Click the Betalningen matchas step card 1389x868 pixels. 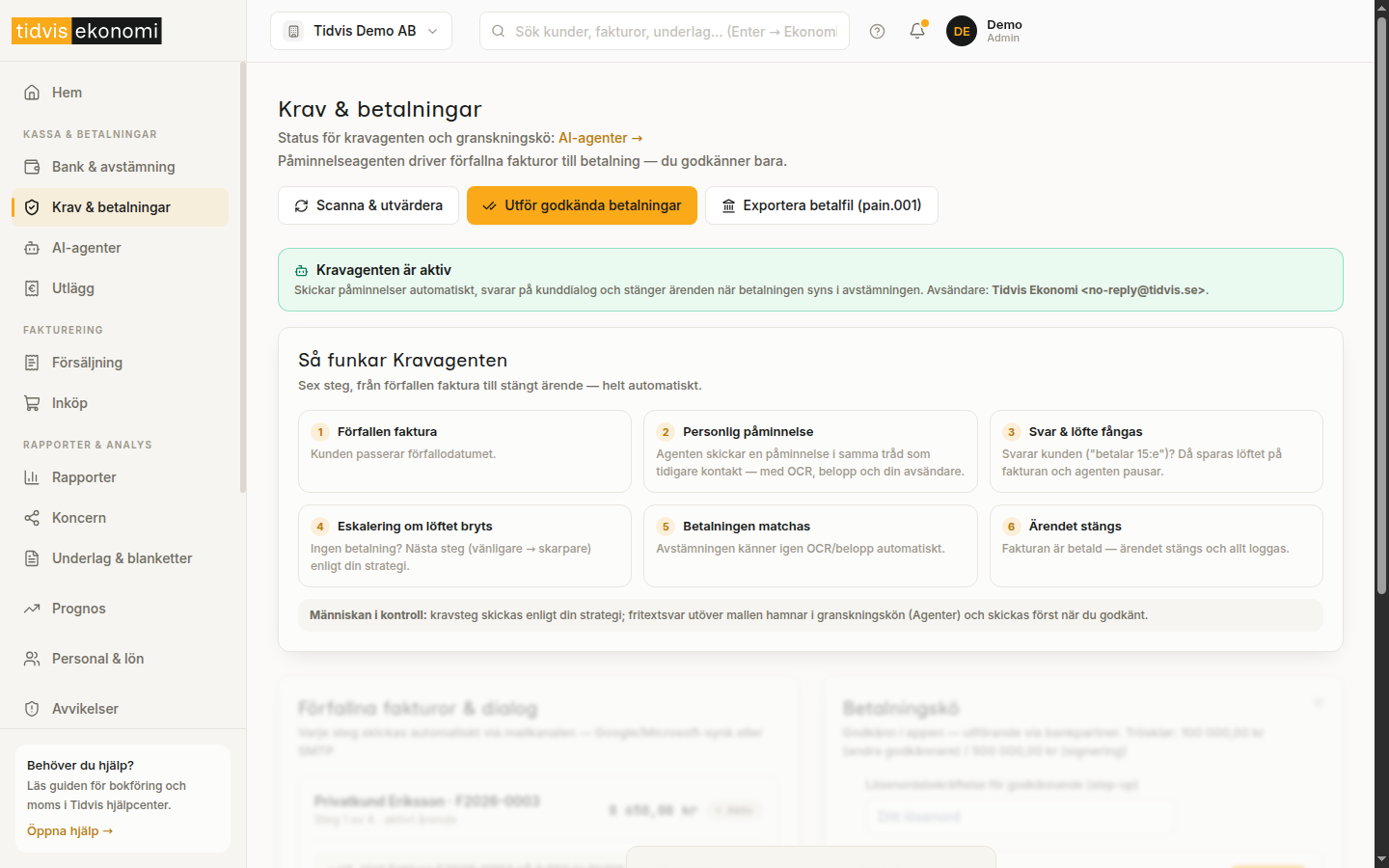coord(810,546)
